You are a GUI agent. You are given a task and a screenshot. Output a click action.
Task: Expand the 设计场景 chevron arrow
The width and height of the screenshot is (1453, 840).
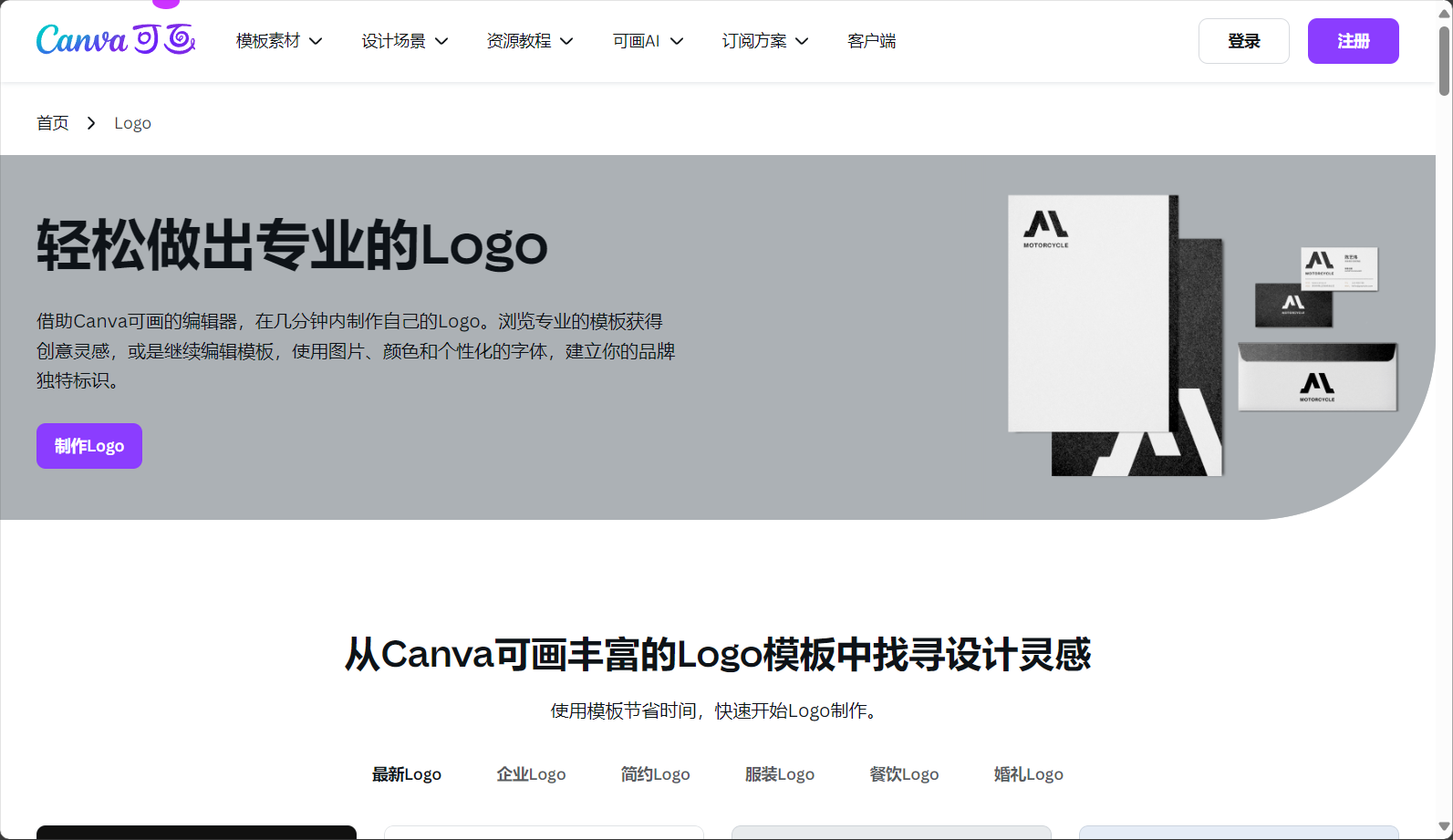tap(441, 41)
